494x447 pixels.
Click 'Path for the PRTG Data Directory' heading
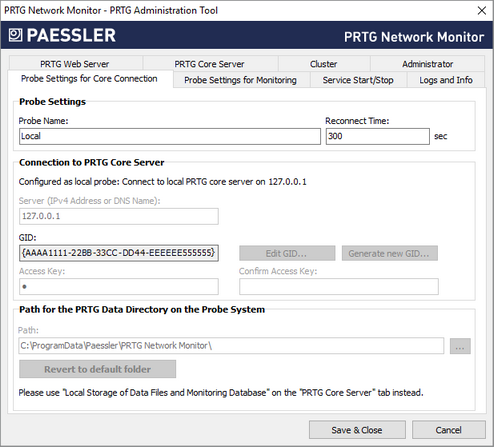pyautogui.click(x=142, y=309)
